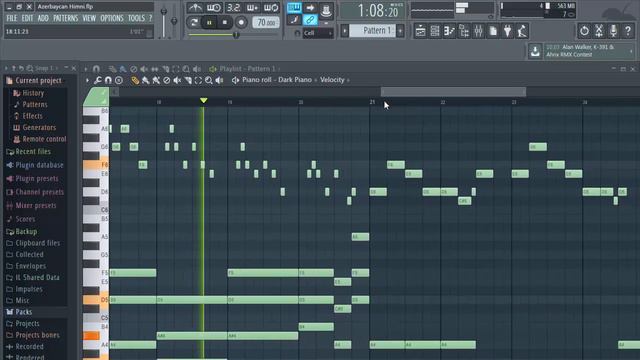This screenshot has width=640, height=360.
Task: Toggle typing keyboard to piano
Action: (294, 8)
